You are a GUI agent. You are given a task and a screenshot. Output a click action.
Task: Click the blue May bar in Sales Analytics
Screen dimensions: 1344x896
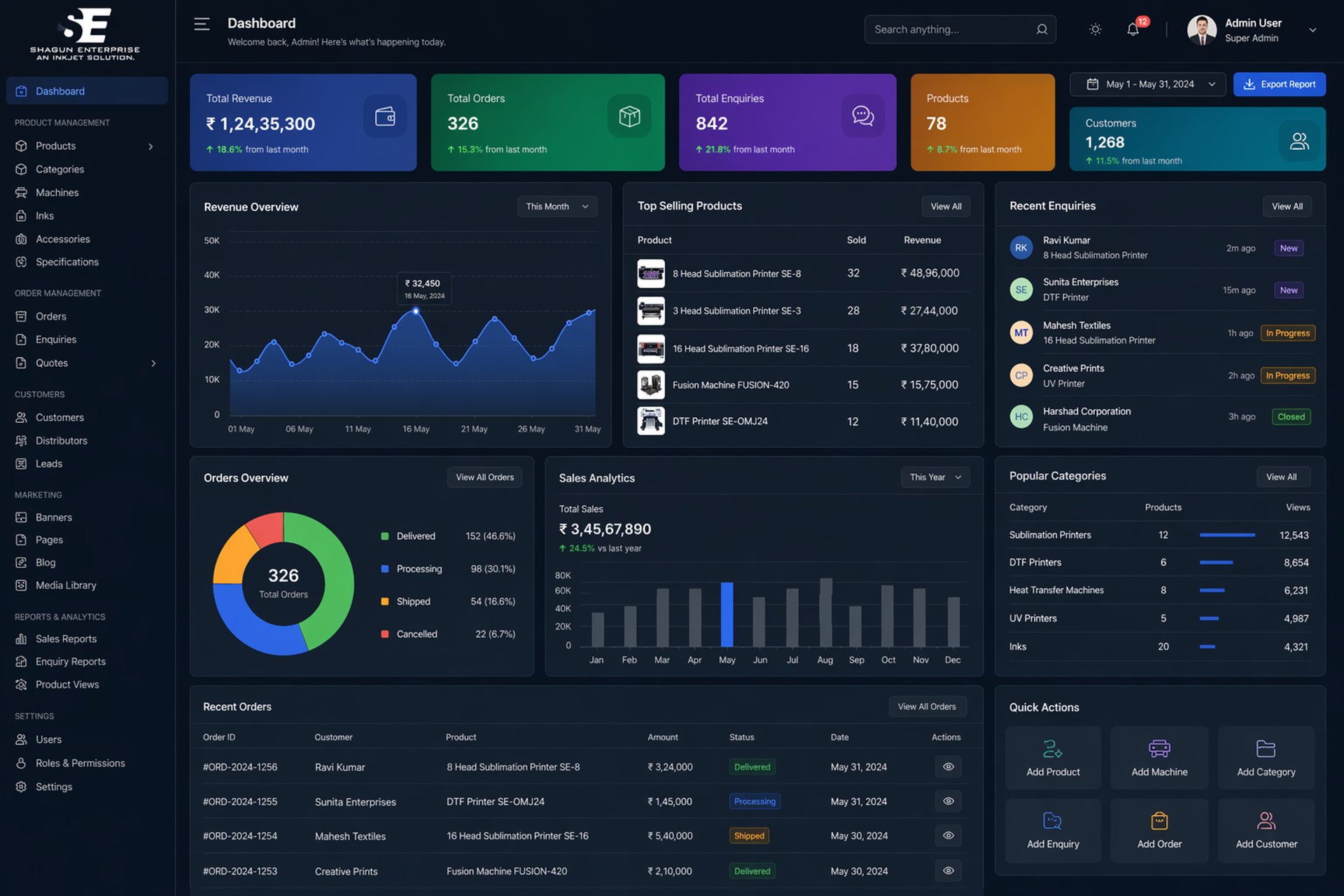click(727, 615)
